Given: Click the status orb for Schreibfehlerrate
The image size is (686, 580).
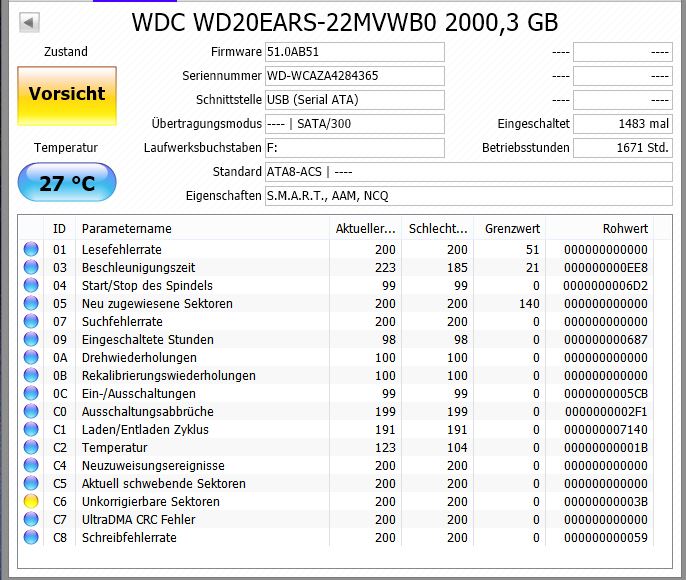Looking at the screenshot, I should [x=31, y=537].
